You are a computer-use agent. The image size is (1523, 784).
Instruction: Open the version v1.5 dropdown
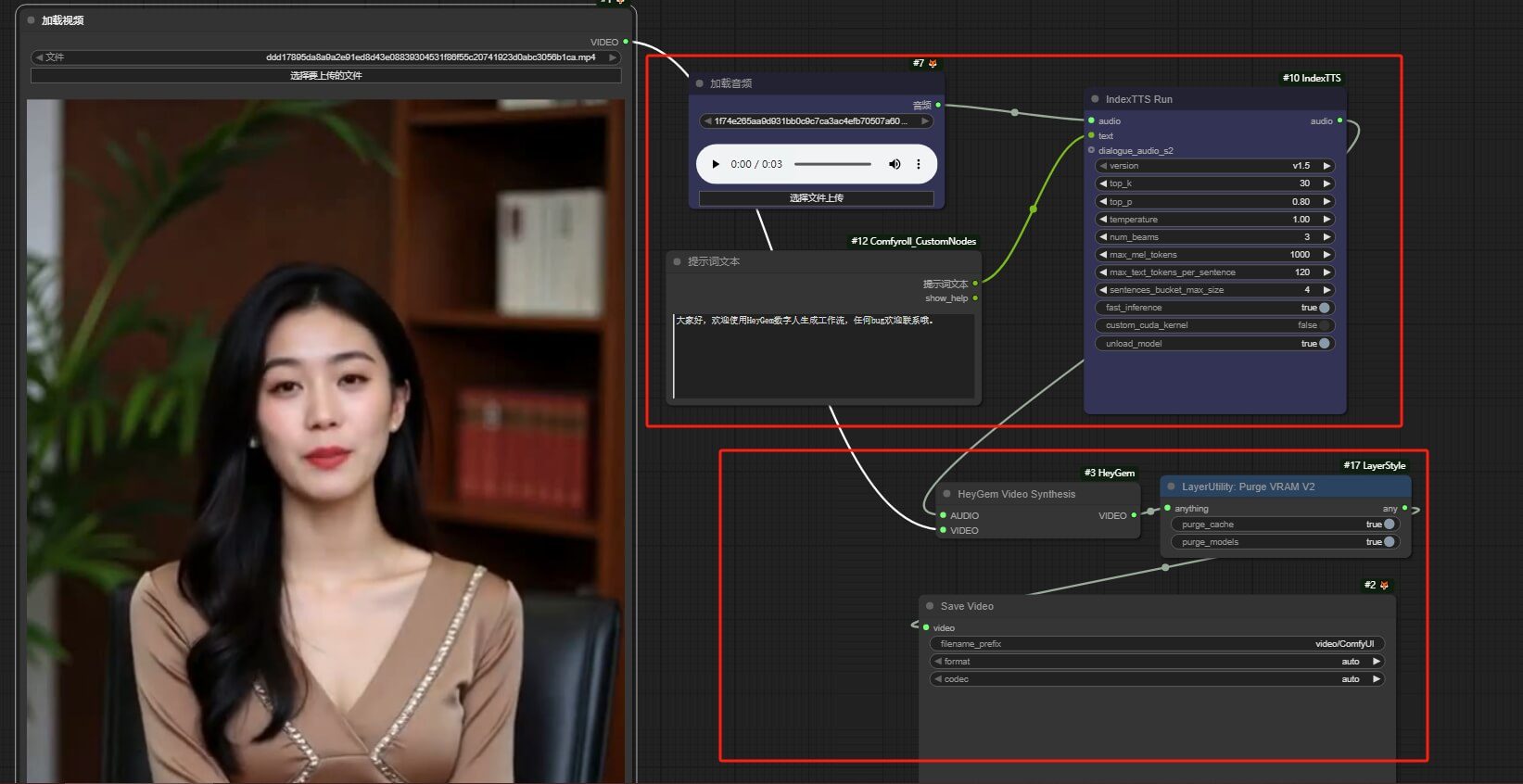(x=1215, y=166)
